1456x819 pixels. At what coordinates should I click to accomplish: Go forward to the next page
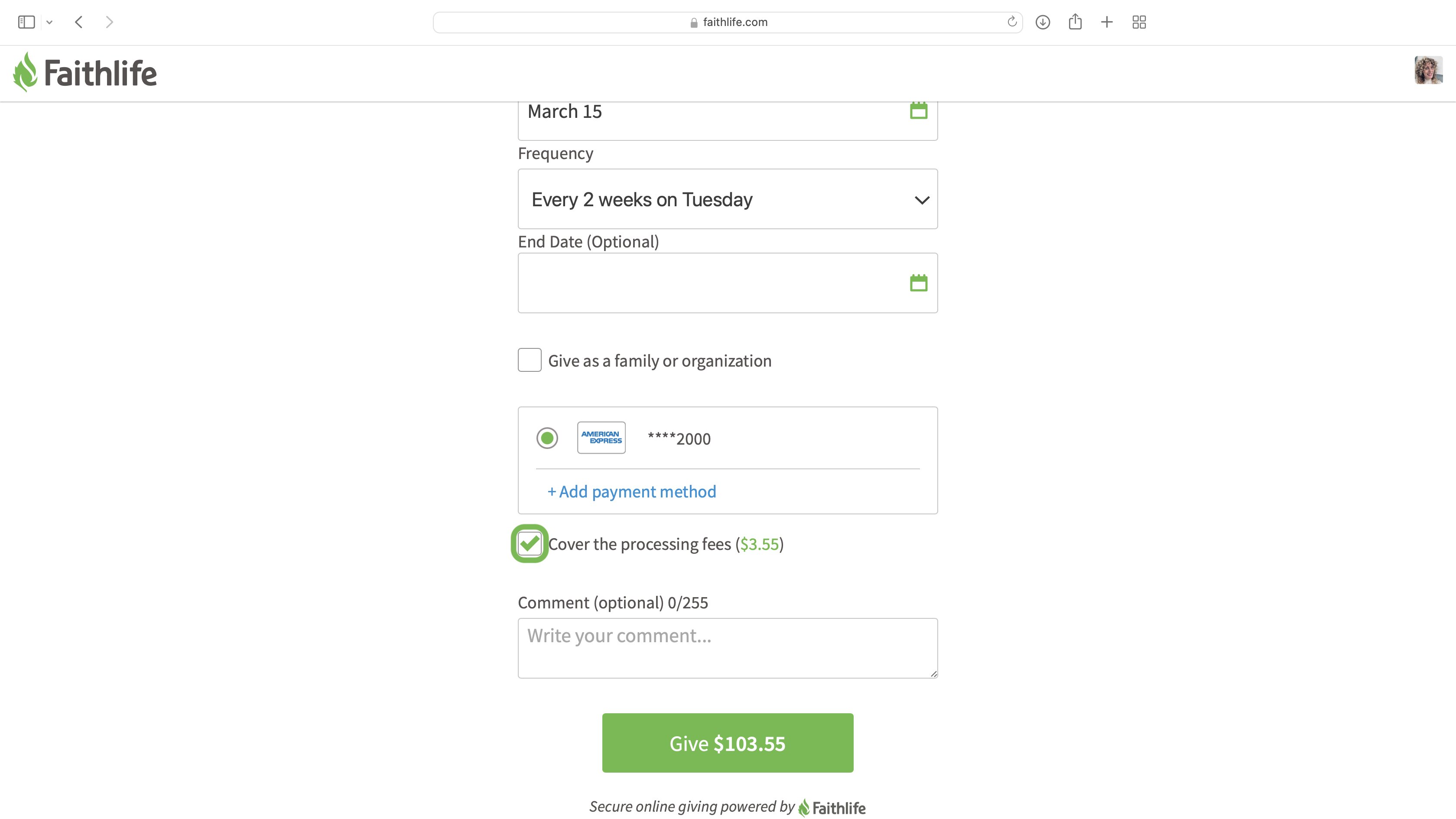click(110, 22)
